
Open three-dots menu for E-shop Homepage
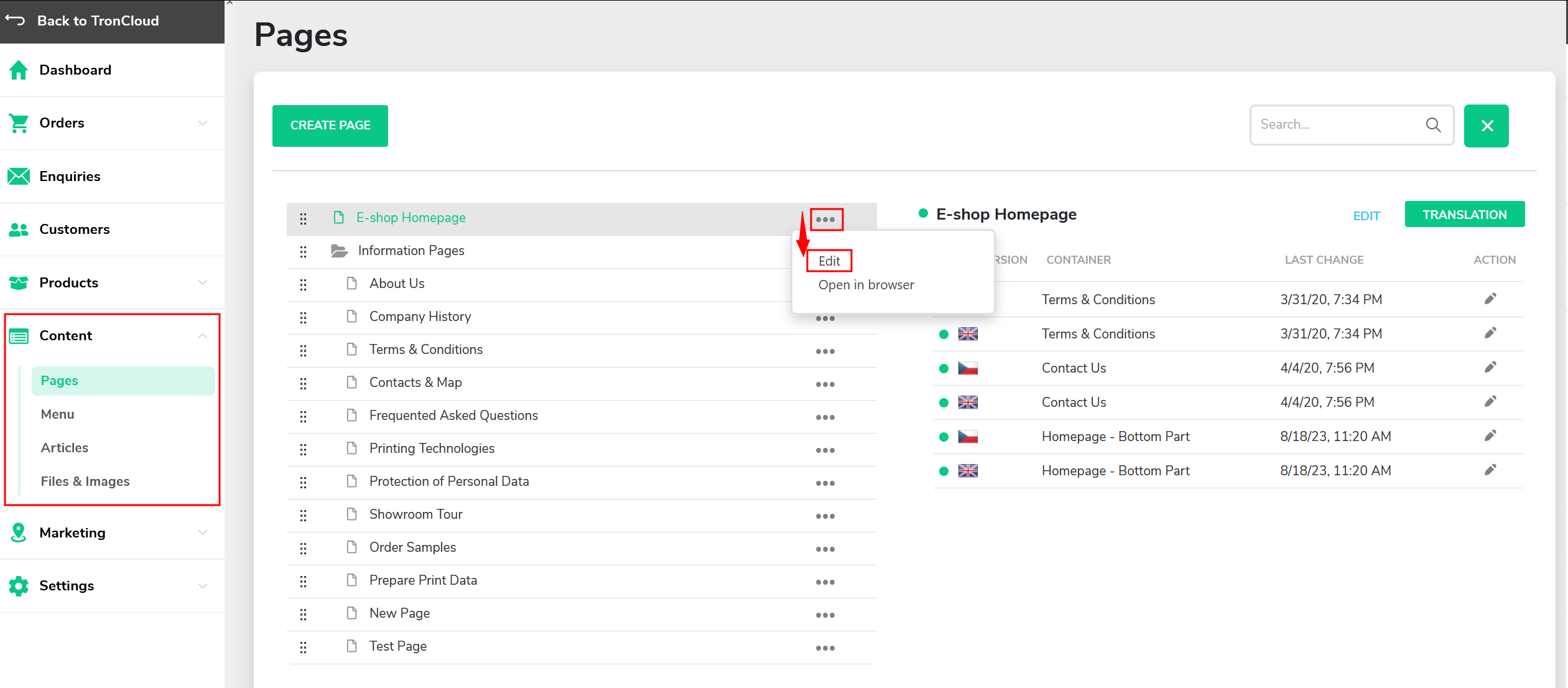tap(825, 220)
